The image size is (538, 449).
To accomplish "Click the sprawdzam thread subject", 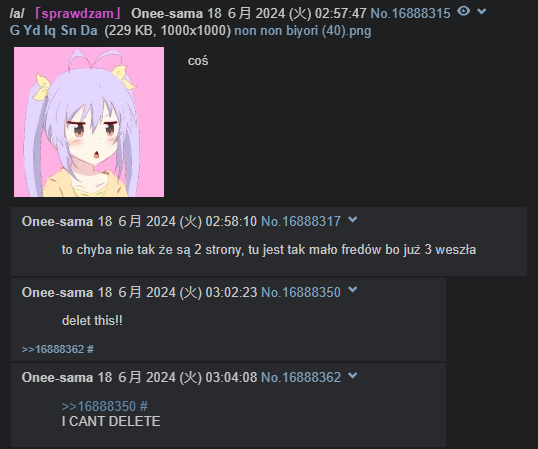I will 77,14.
